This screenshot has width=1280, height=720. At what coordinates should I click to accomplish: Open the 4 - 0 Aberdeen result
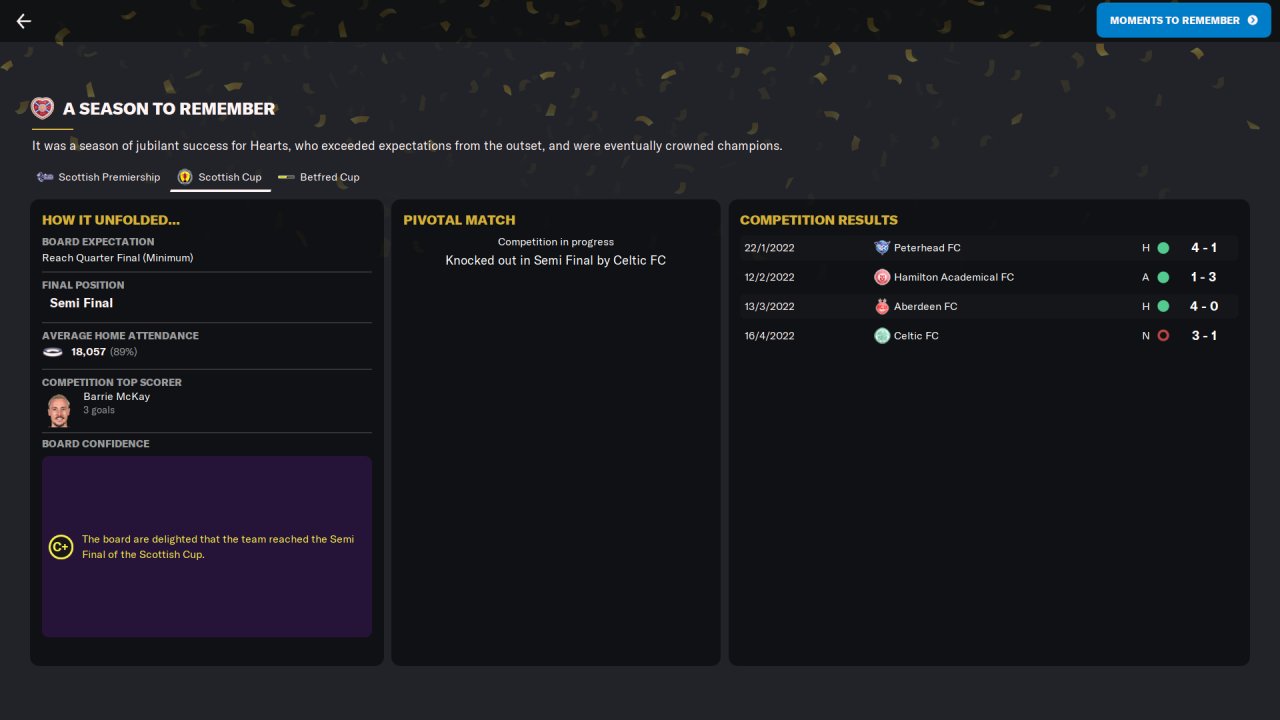point(1203,307)
